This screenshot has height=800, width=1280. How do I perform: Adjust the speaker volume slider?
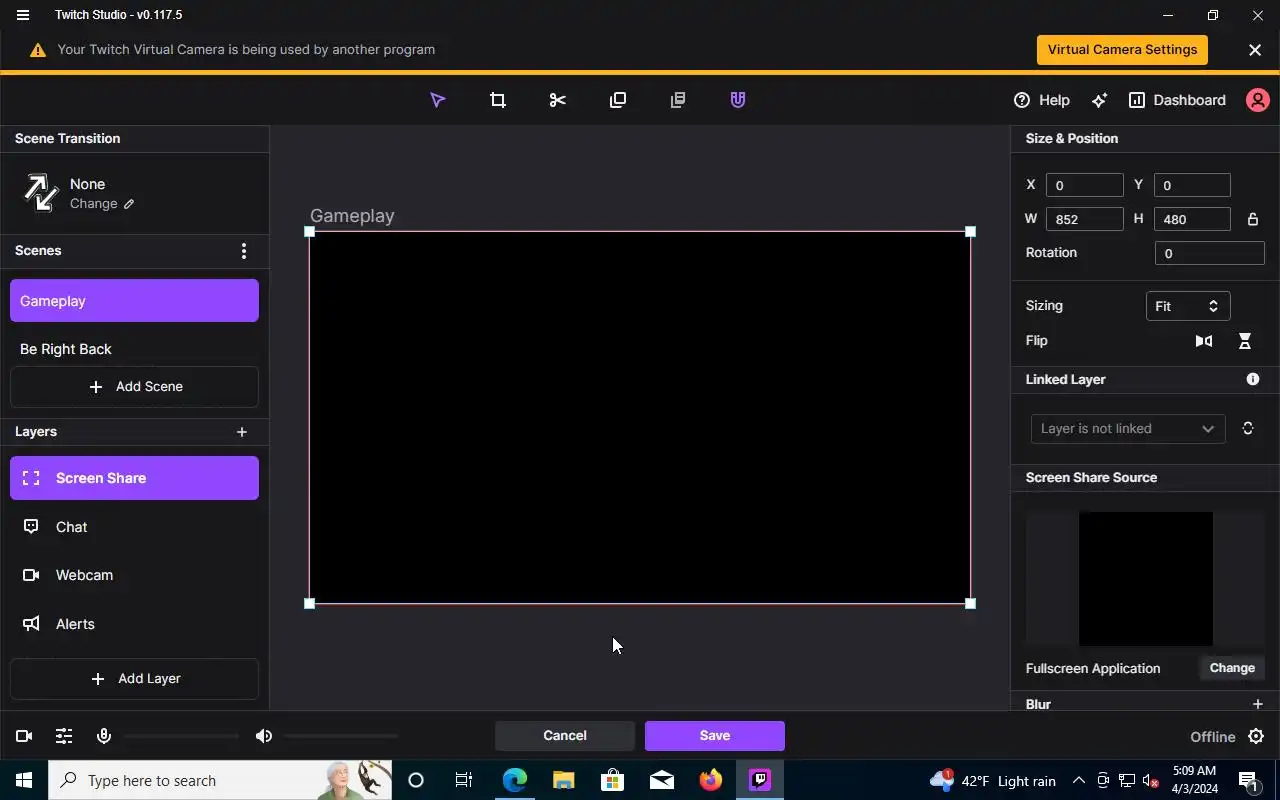[x=341, y=736]
